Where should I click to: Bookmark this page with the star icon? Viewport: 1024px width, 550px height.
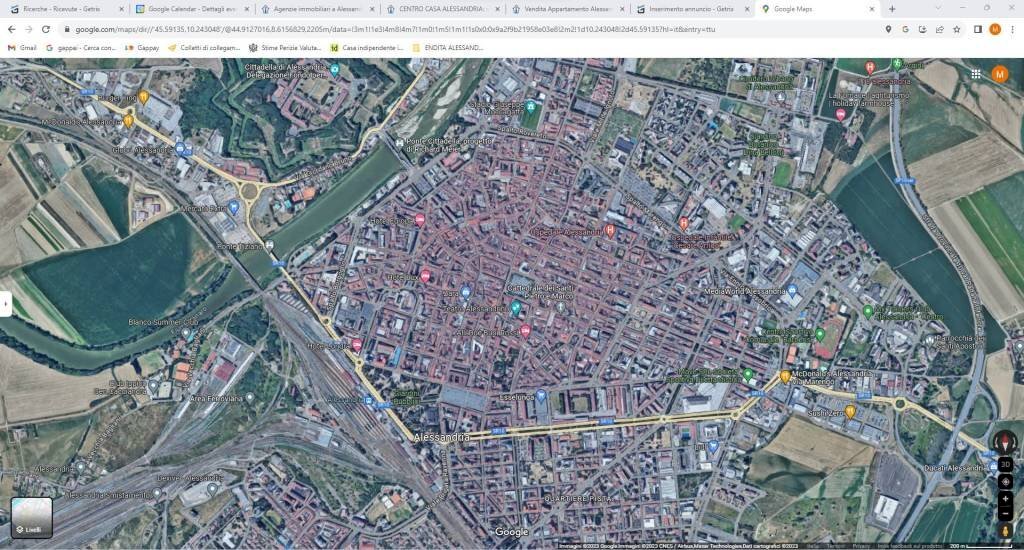tap(957, 29)
